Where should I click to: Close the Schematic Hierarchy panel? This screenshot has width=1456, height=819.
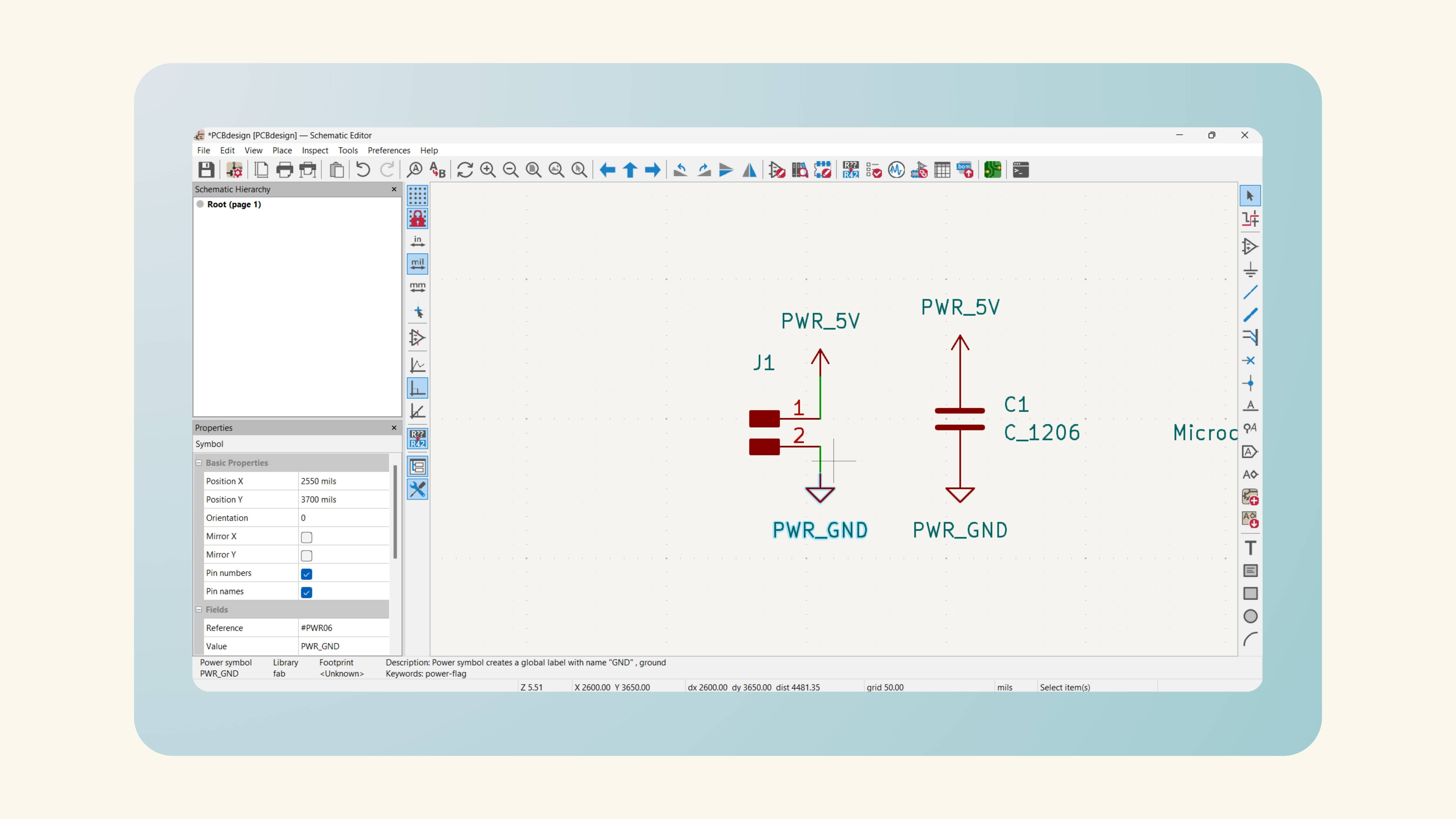394,189
